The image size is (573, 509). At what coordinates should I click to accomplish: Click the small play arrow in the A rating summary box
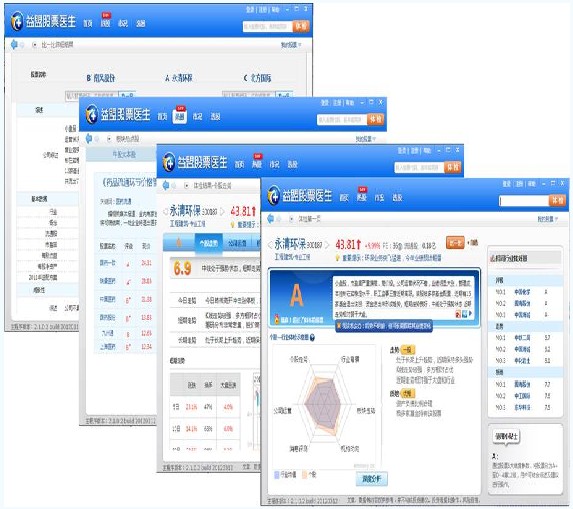coord(470,314)
